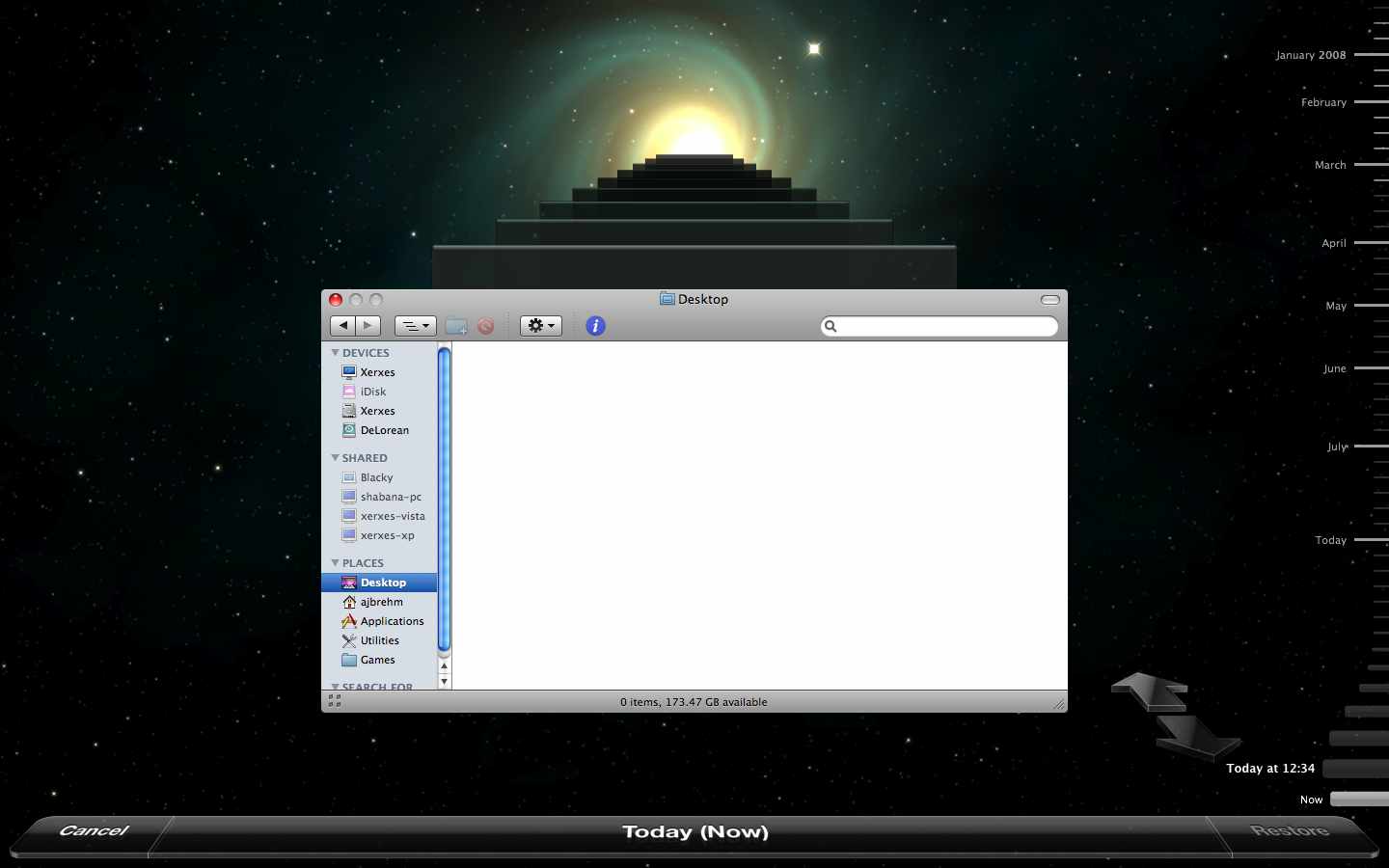The width and height of the screenshot is (1389, 868).
Task: Open the Games folder in sidebar
Action: [x=378, y=660]
